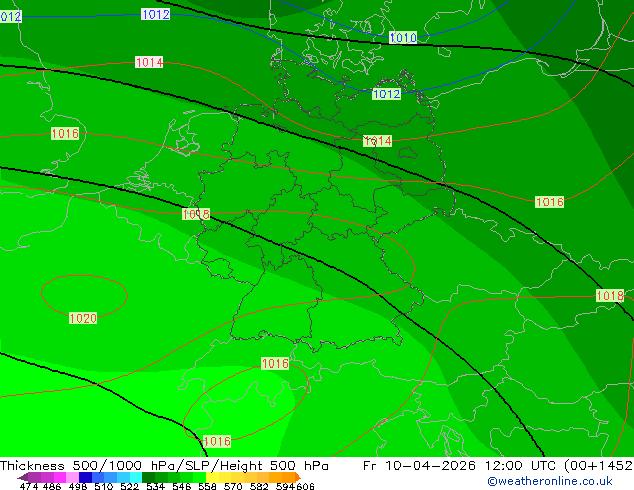Image resolution: width=634 pixels, height=490 pixels.
Task: Click the 594 legend value
Action: tap(285, 486)
